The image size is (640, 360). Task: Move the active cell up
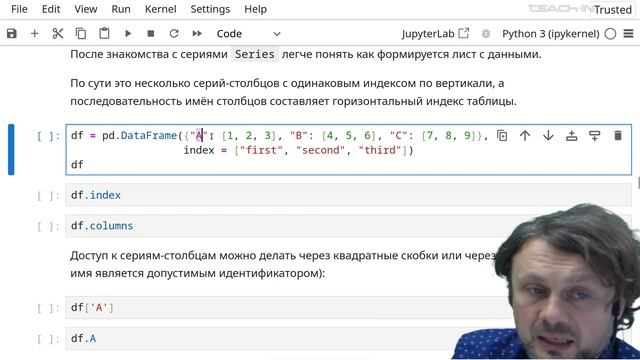(525, 136)
